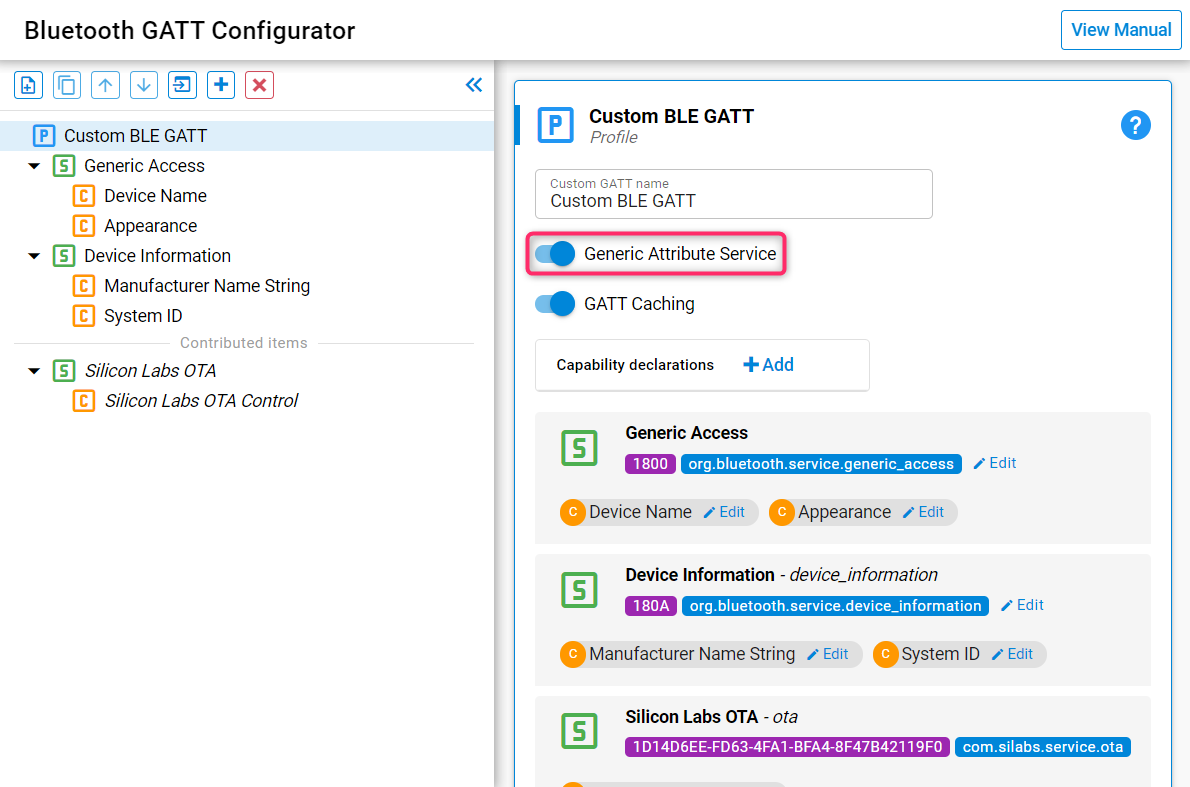Click the move down arrow icon

point(144,85)
